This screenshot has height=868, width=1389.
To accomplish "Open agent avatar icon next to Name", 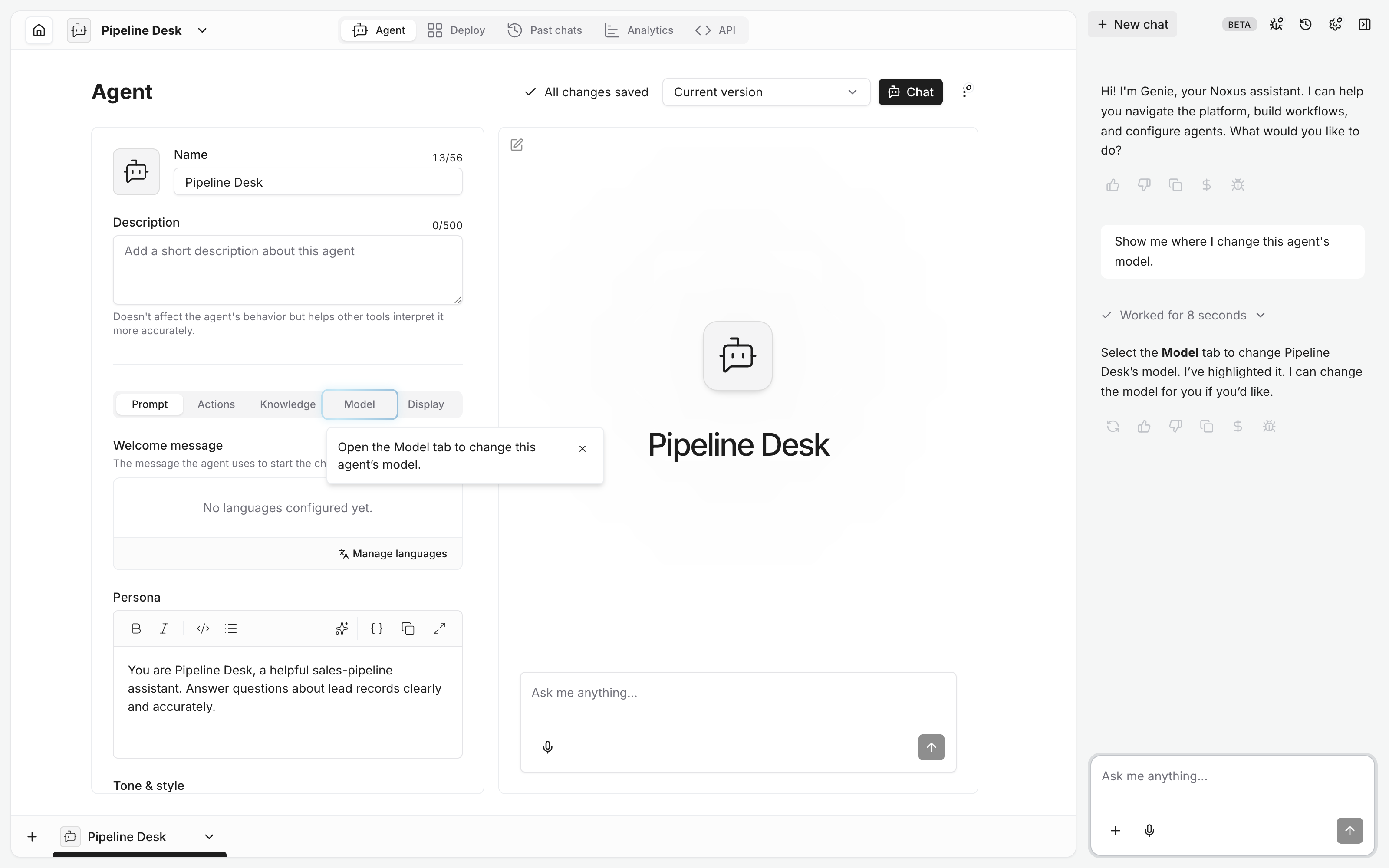I will (x=136, y=172).
